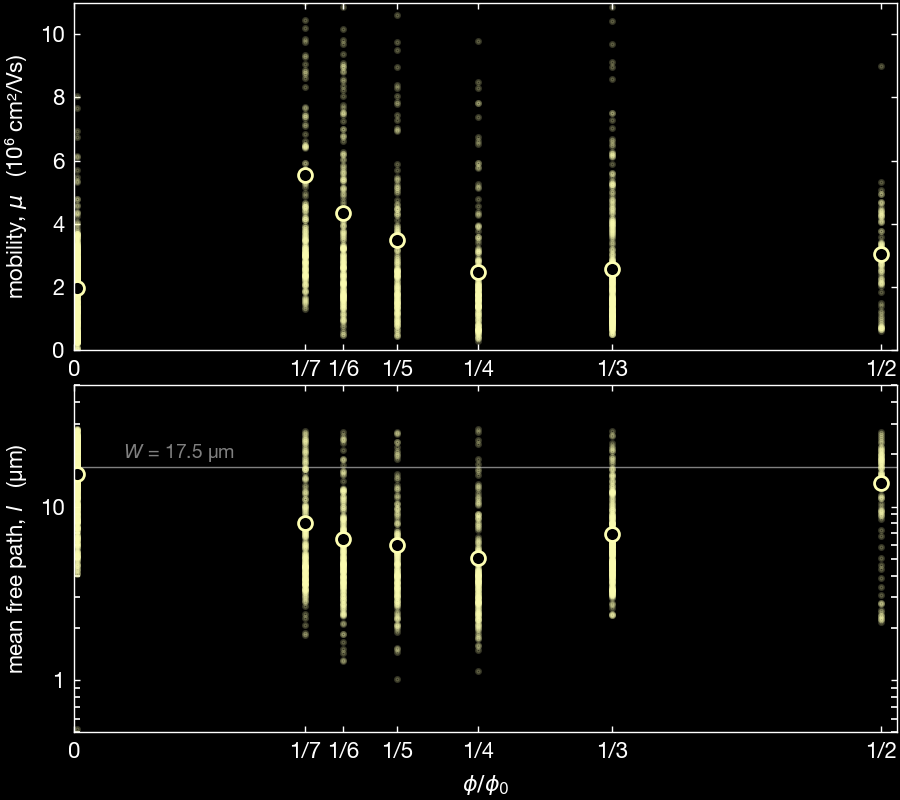Click the 1/6 tick label under top plot

344,368
